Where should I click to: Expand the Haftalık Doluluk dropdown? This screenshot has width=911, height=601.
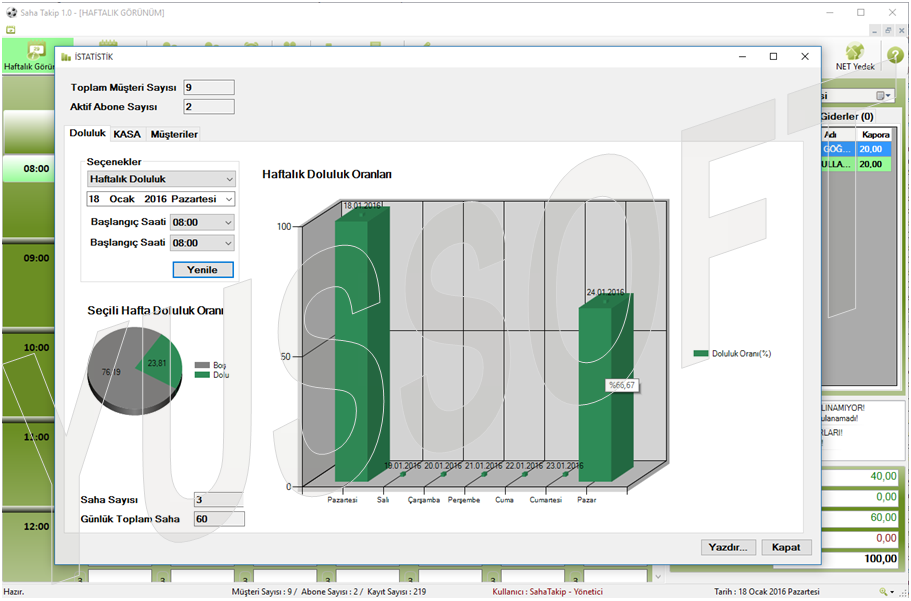click(x=161, y=179)
